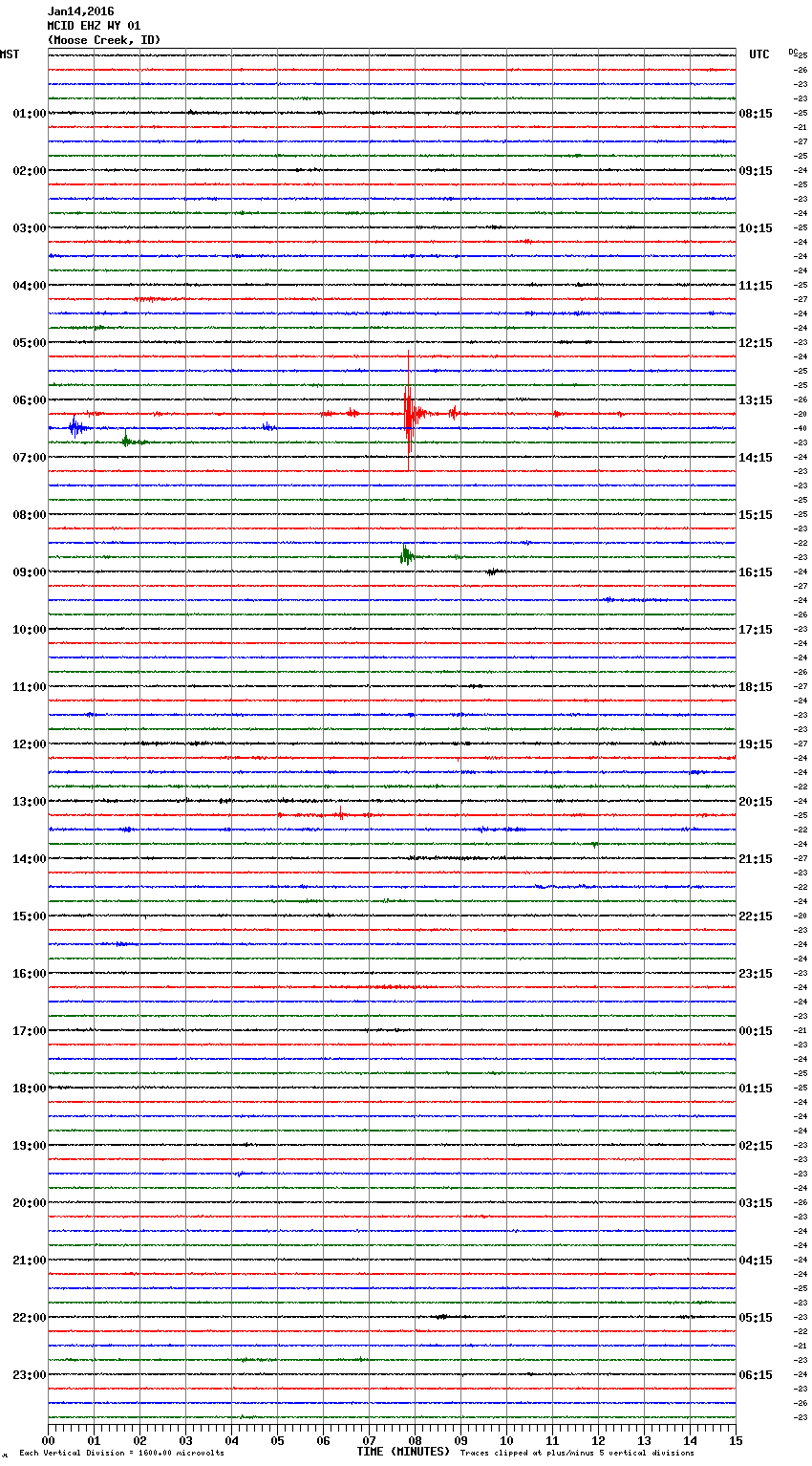
Task: Select the 10:00 MST time label
Action: [x=30, y=630]
